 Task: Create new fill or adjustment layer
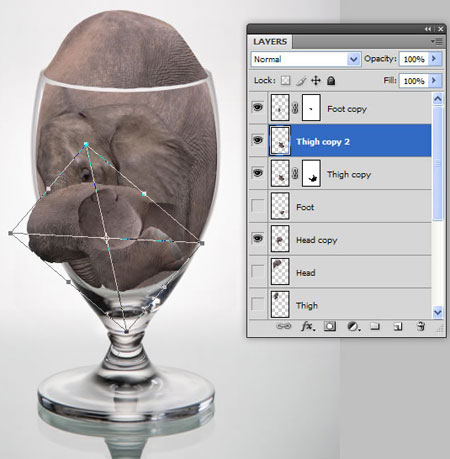click(x=353, y=326)
